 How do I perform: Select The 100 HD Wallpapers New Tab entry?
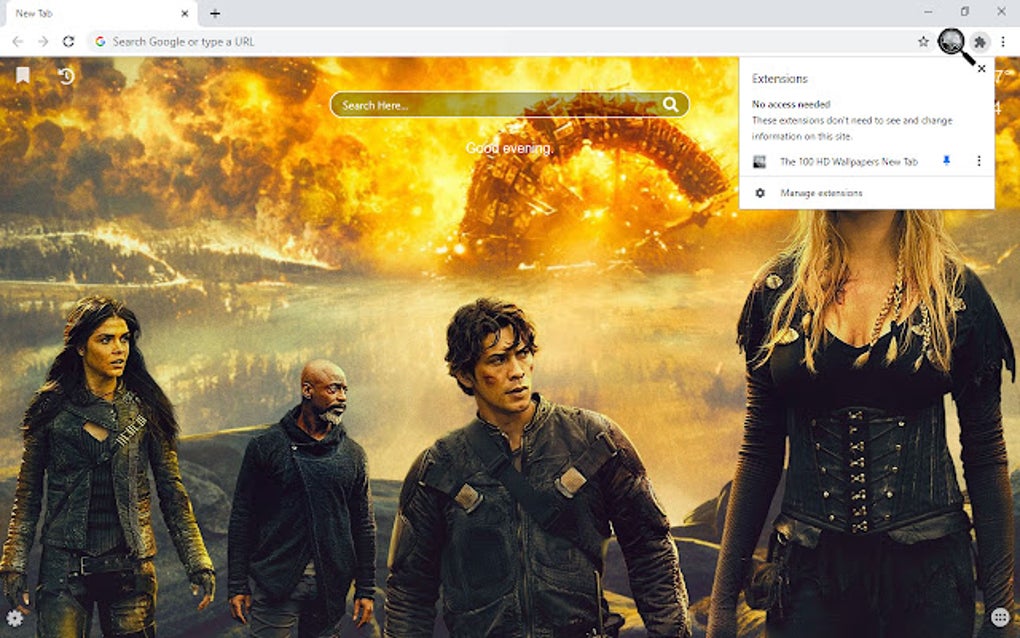848,161
